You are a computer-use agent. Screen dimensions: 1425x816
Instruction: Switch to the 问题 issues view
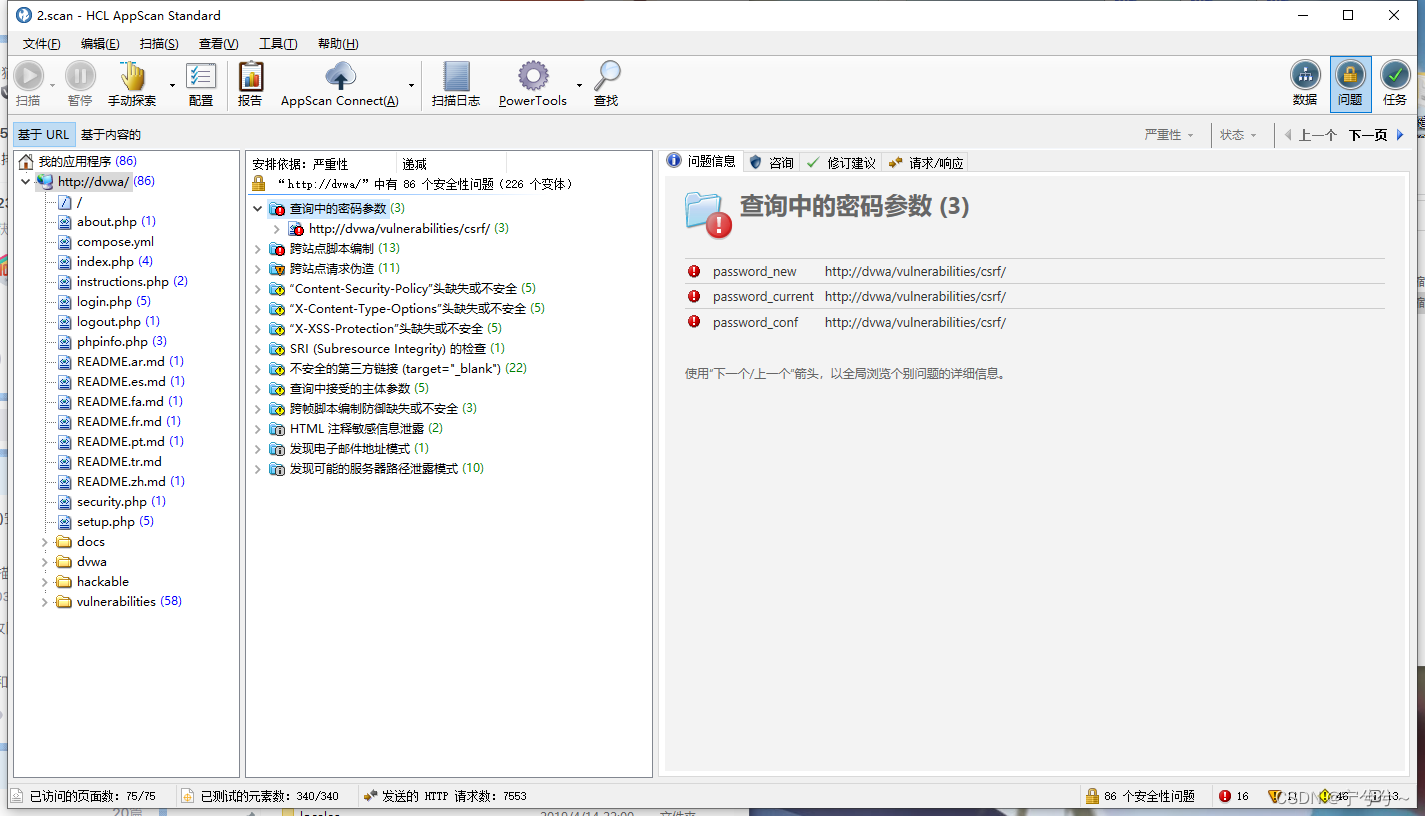pyautogui.click(x=1350, y=84)
